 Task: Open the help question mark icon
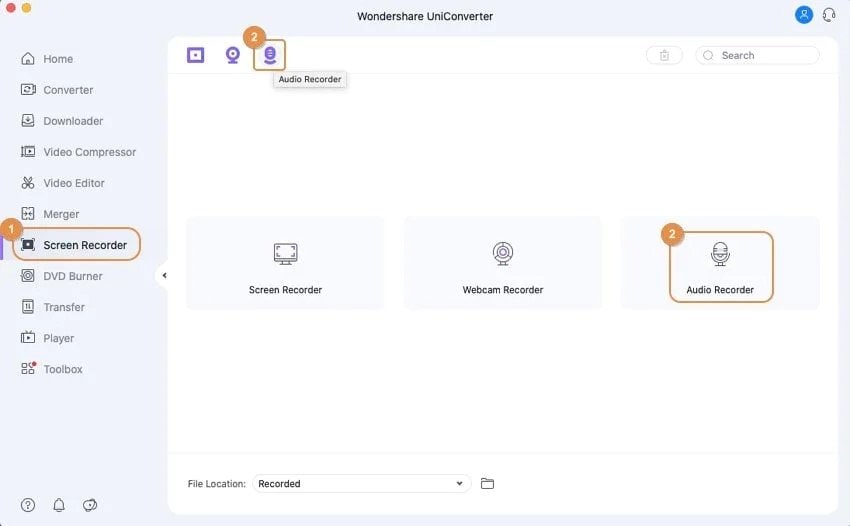click(28, 505)
